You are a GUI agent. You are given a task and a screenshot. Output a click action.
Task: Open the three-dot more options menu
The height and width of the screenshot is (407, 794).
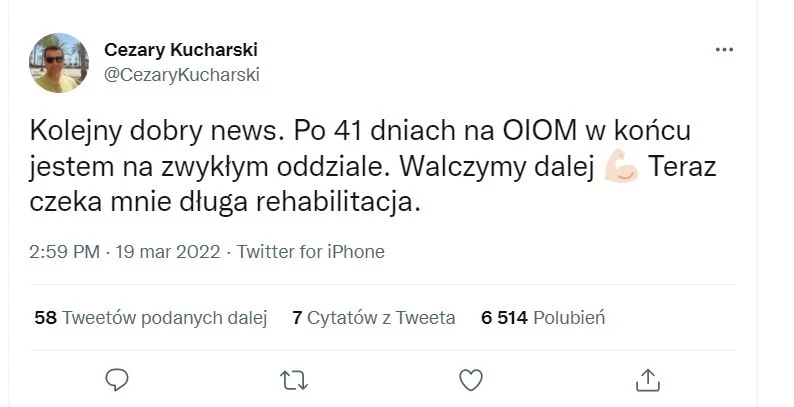tap(724, 50)
